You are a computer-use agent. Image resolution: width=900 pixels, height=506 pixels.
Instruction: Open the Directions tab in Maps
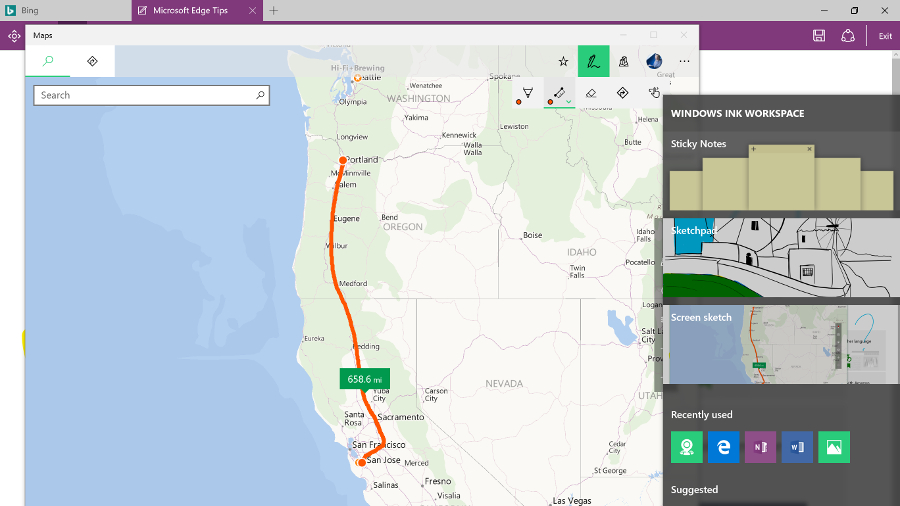92,61
